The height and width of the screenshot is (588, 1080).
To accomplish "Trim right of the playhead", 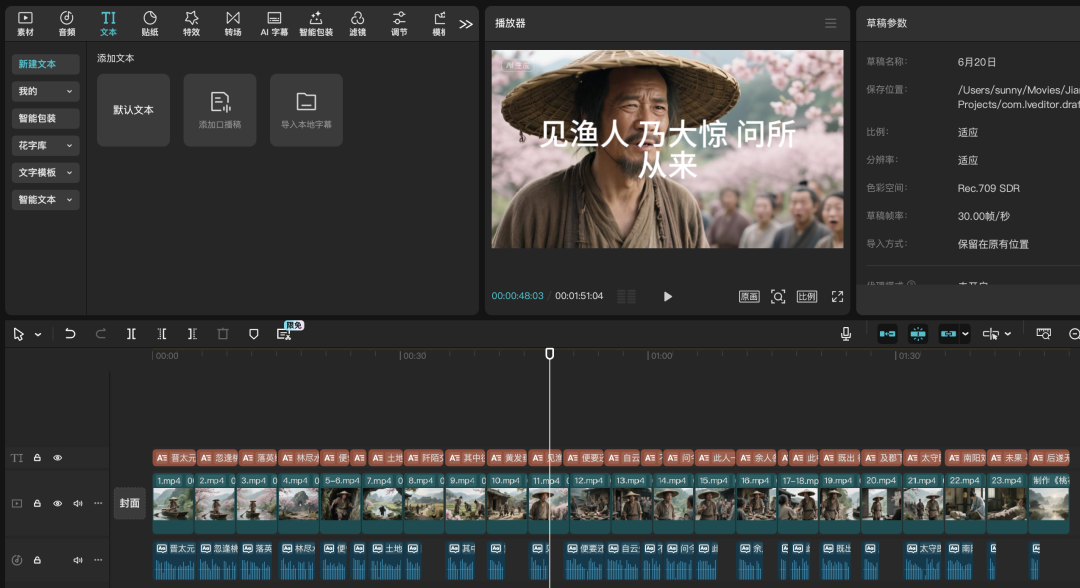I will 192,334.
